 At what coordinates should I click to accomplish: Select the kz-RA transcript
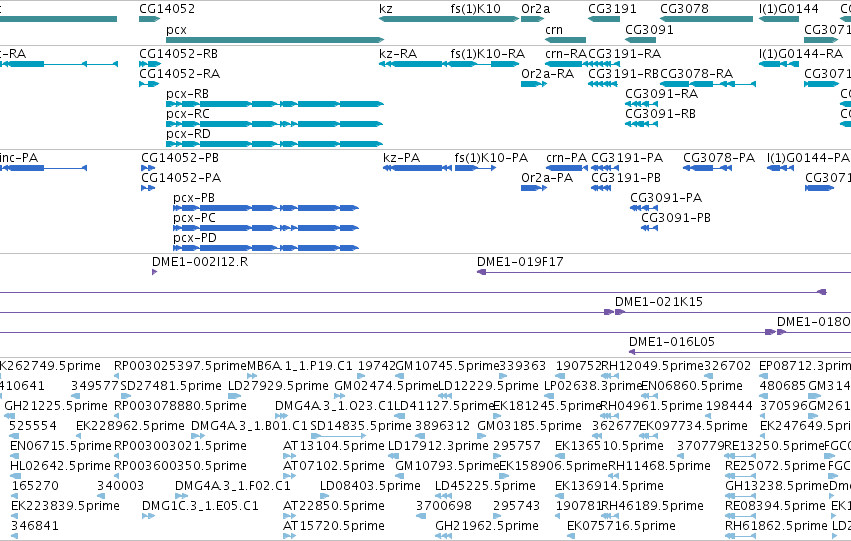click(414, 64)
